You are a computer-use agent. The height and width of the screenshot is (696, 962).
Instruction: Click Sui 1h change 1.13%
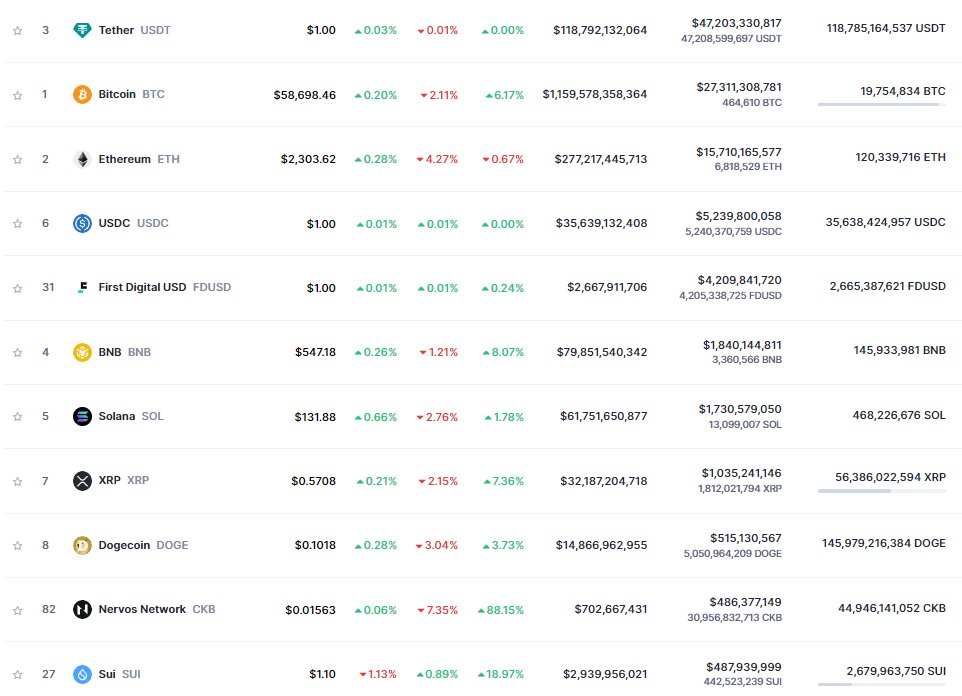coord(378,675)
